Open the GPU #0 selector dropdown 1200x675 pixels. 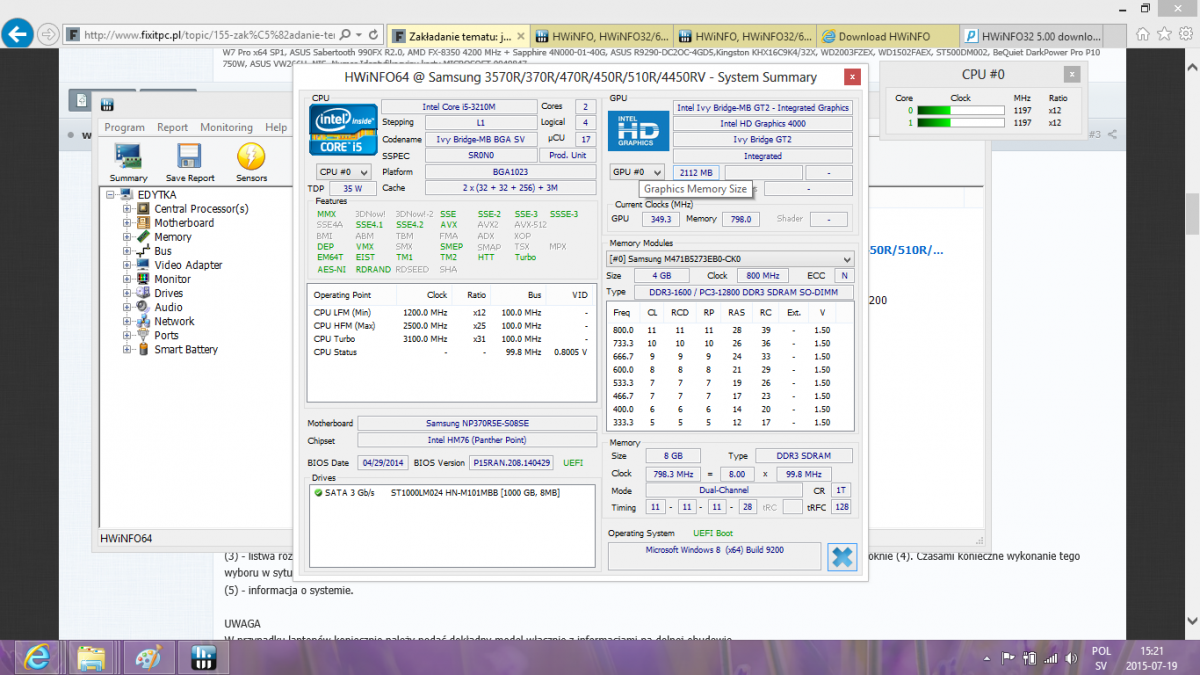[x=637, y=172]
